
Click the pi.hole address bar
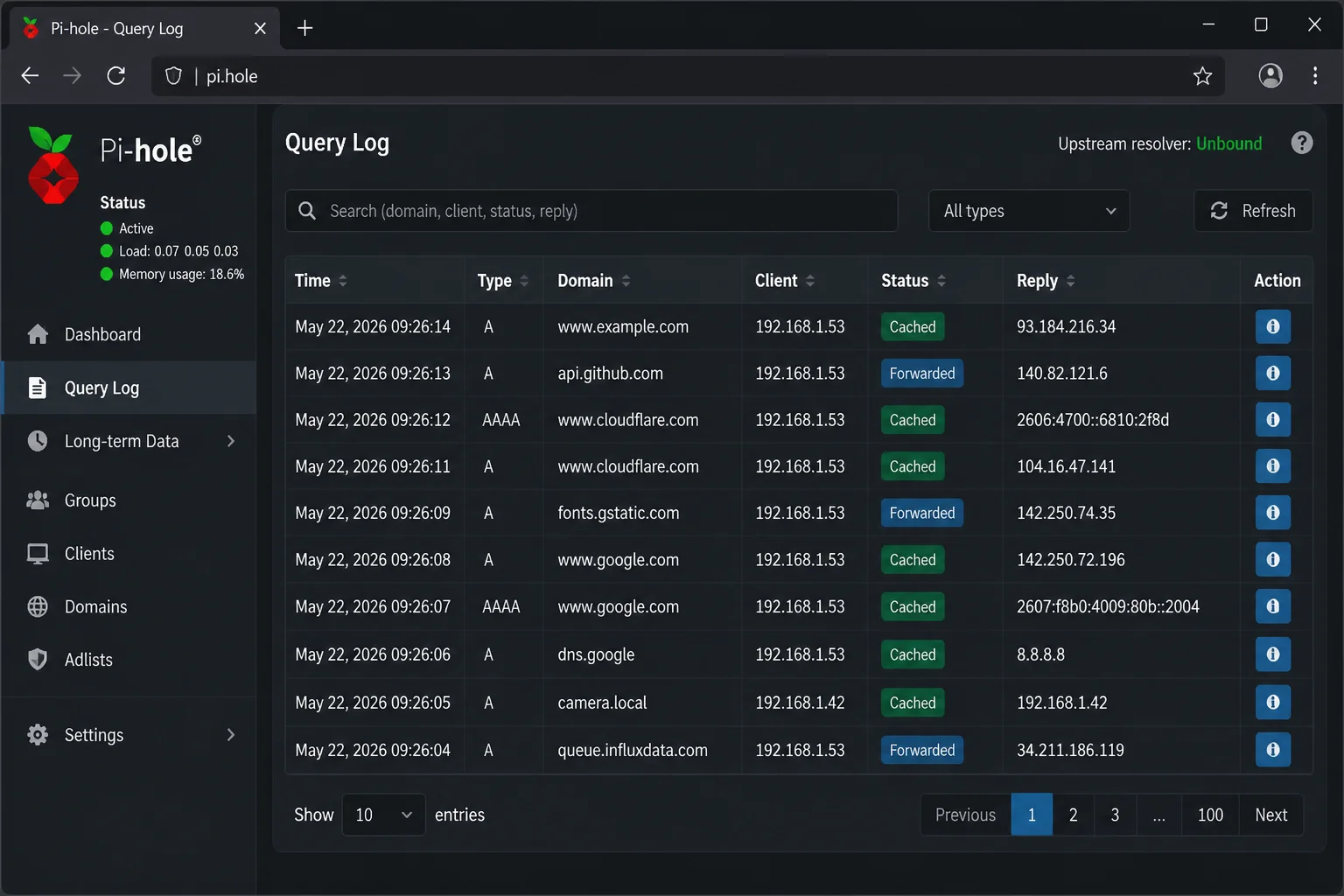688,76
